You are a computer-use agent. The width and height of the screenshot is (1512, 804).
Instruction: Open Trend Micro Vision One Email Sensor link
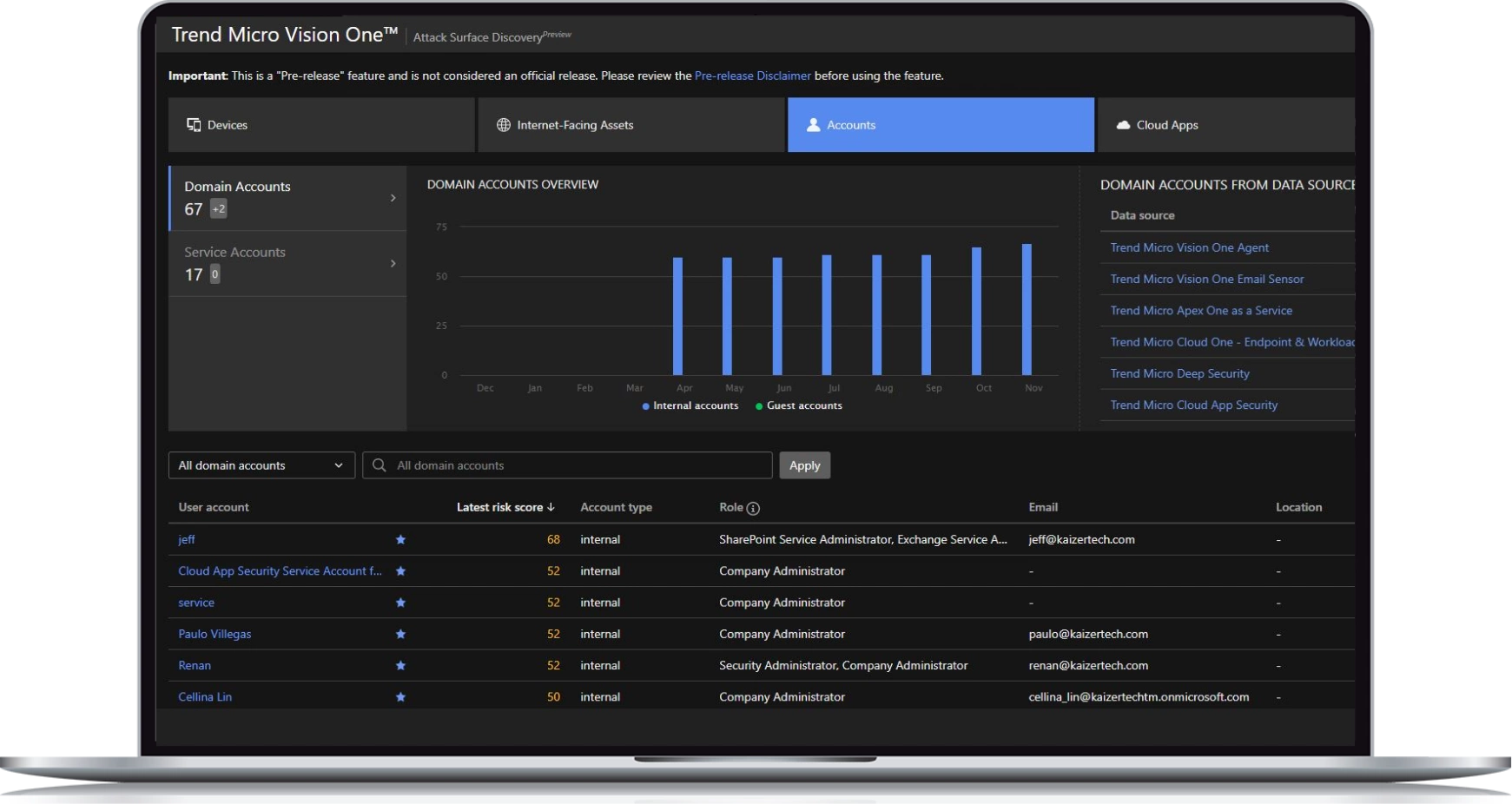click(1207, 279)
